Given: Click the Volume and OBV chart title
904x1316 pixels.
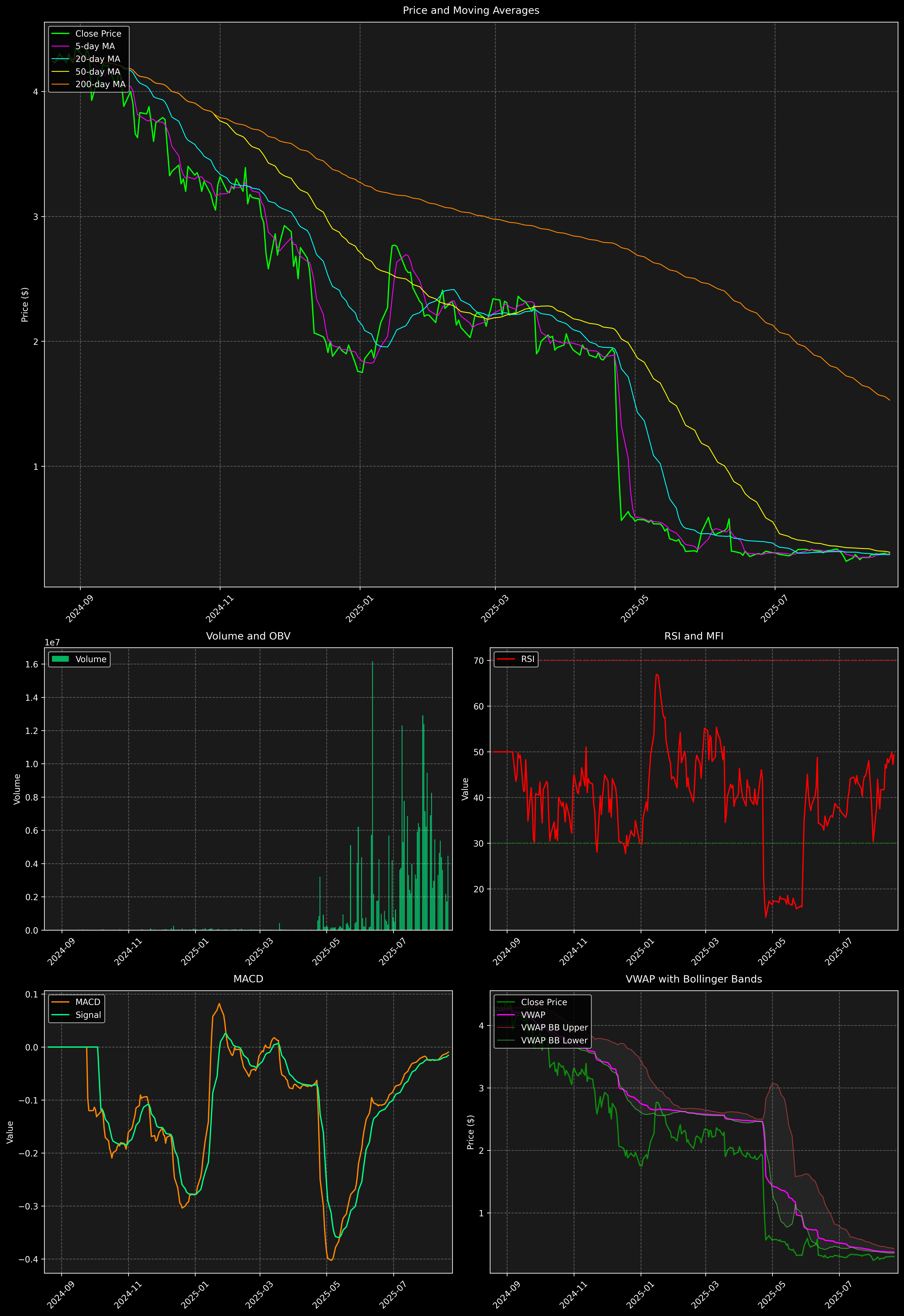Looking at the screenshot, I should 248,636.
